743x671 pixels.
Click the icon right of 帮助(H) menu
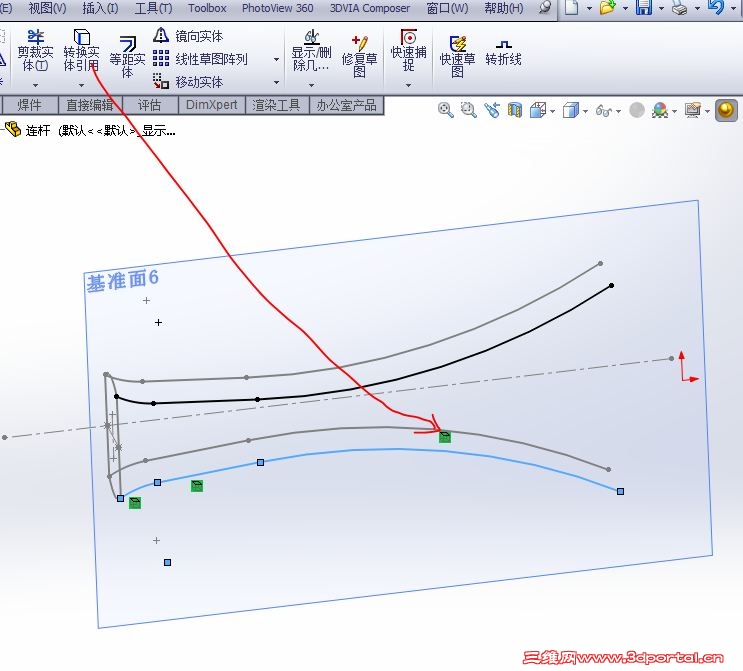click(545, 7)
